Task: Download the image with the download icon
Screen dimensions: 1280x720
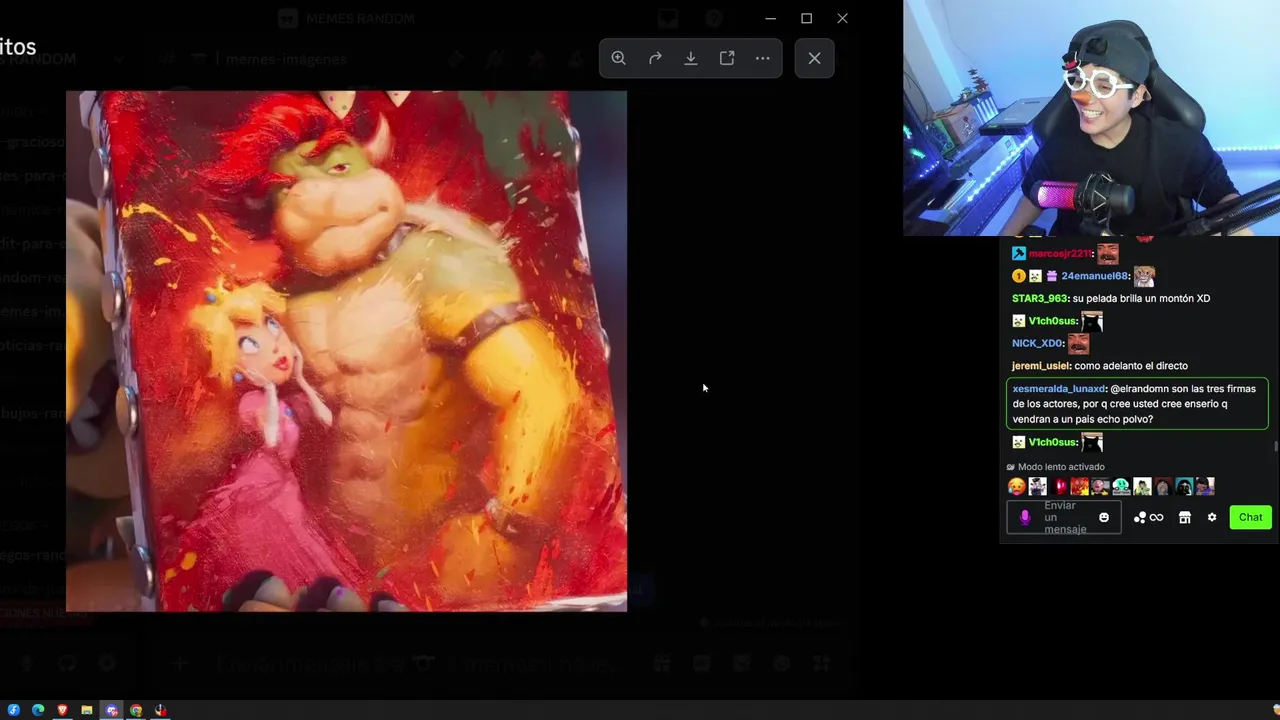Action: [691, 59]
